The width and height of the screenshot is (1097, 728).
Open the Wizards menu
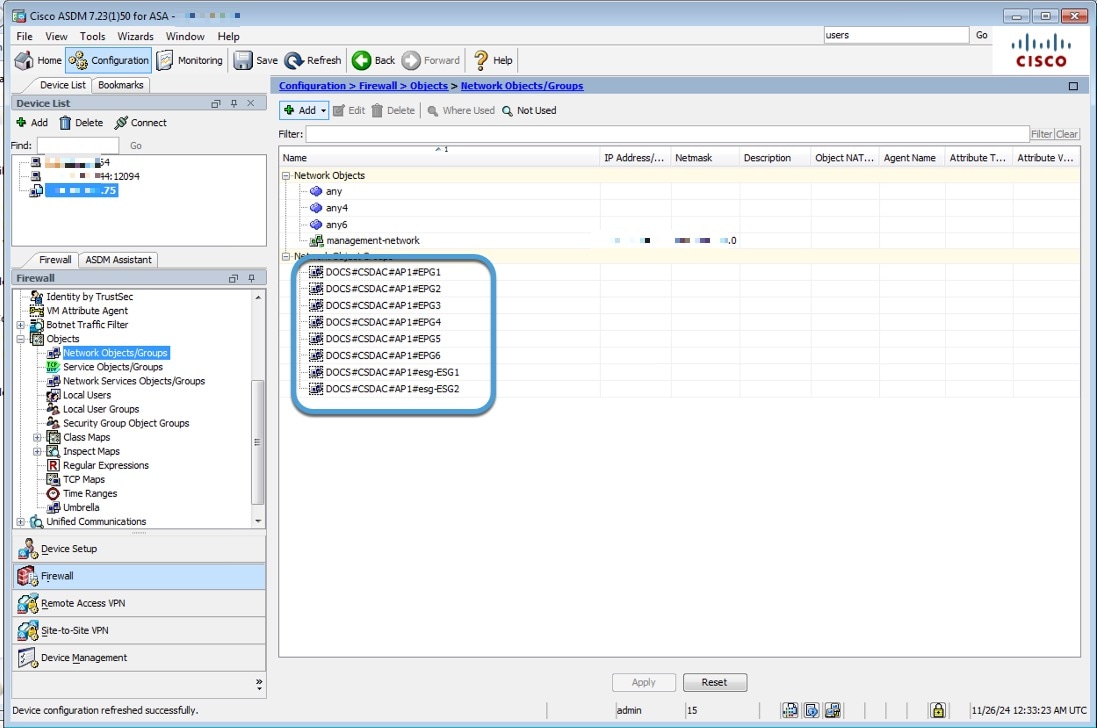tap(135, 36)
